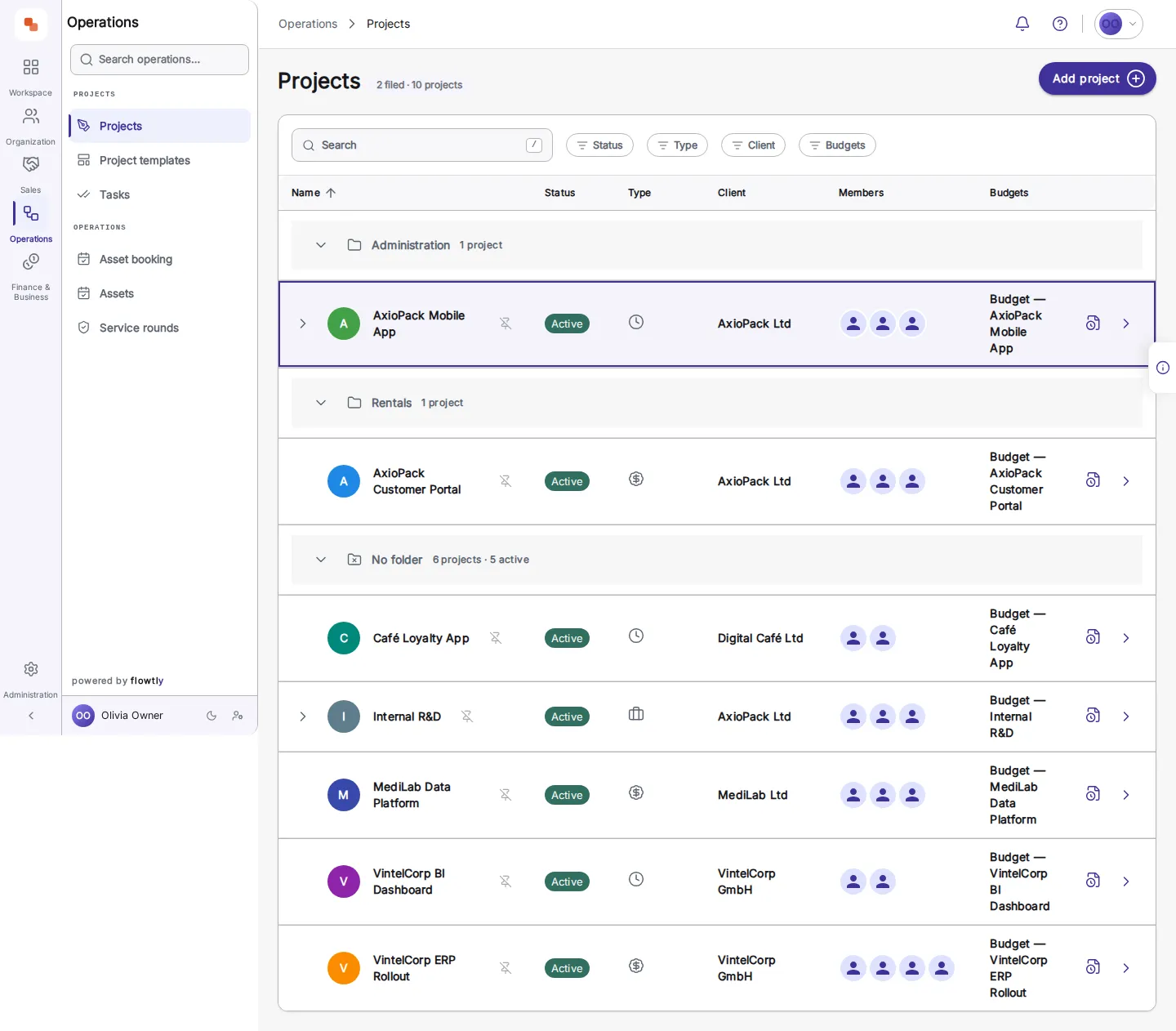1176x1031 pixels.
Task: Select Project templates in the sidebar
Action: (160, 160)
